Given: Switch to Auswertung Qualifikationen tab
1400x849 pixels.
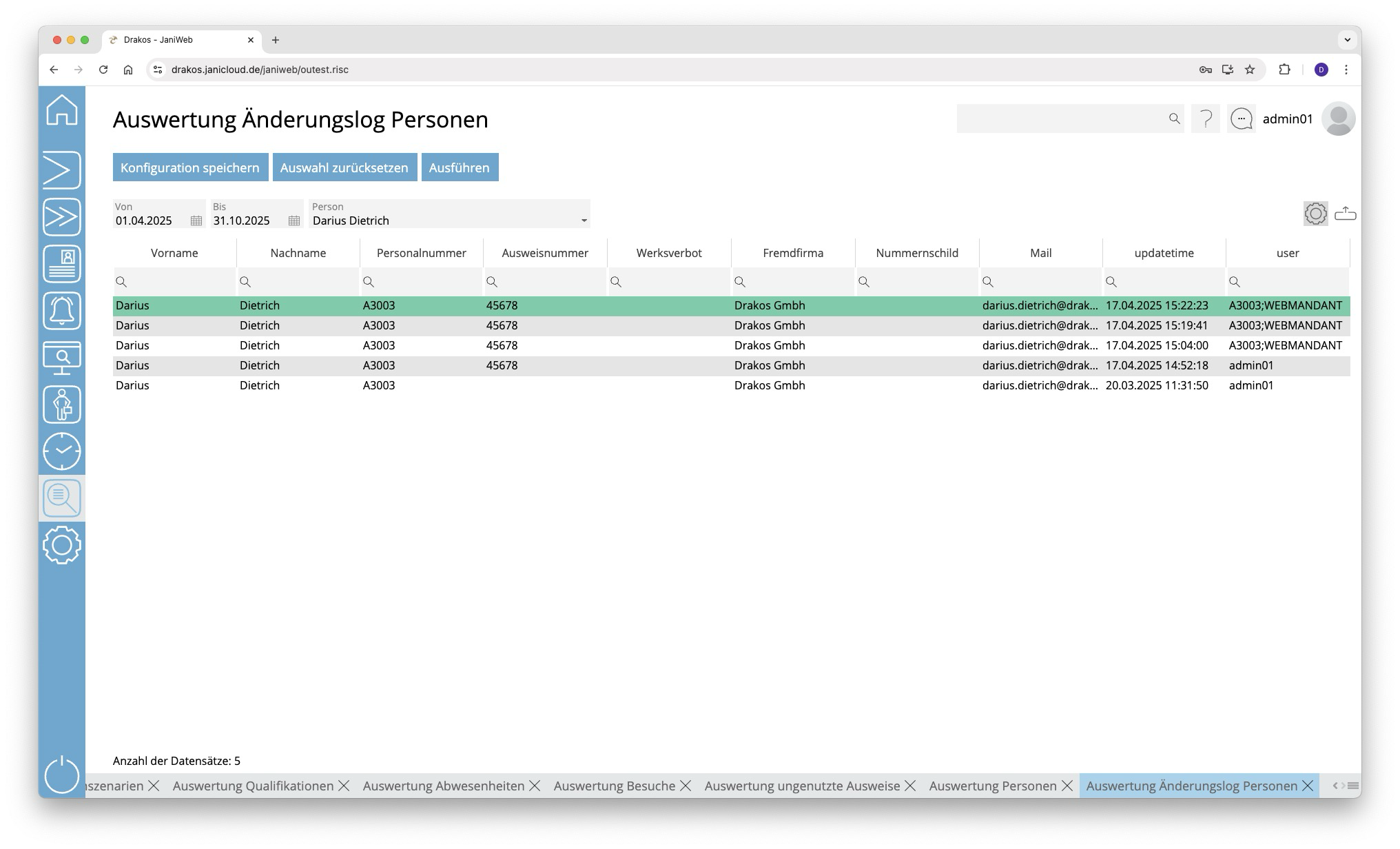Looking at the screenshot, I should coord(253,786).
